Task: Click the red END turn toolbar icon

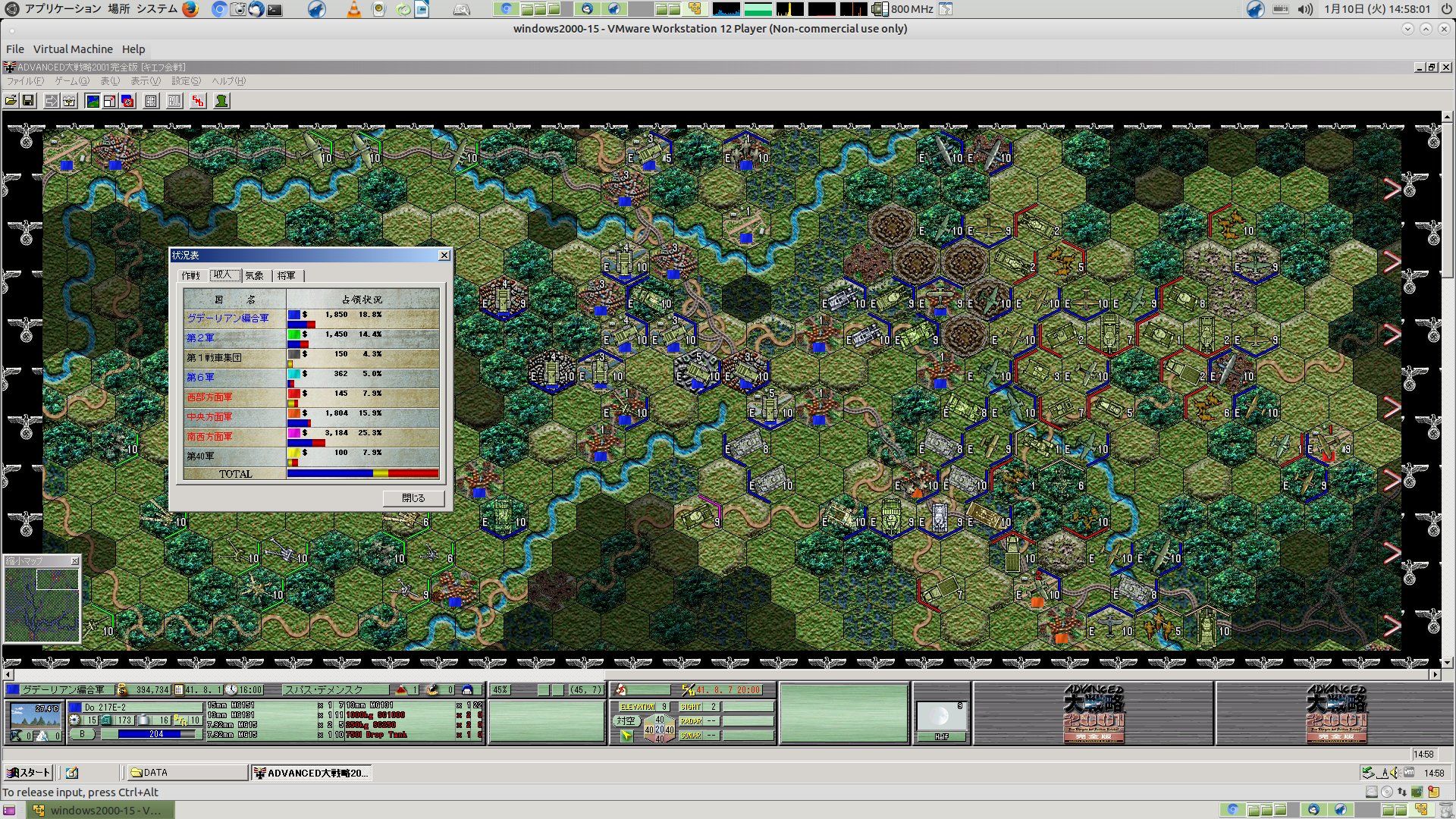Action: point(198,101)
